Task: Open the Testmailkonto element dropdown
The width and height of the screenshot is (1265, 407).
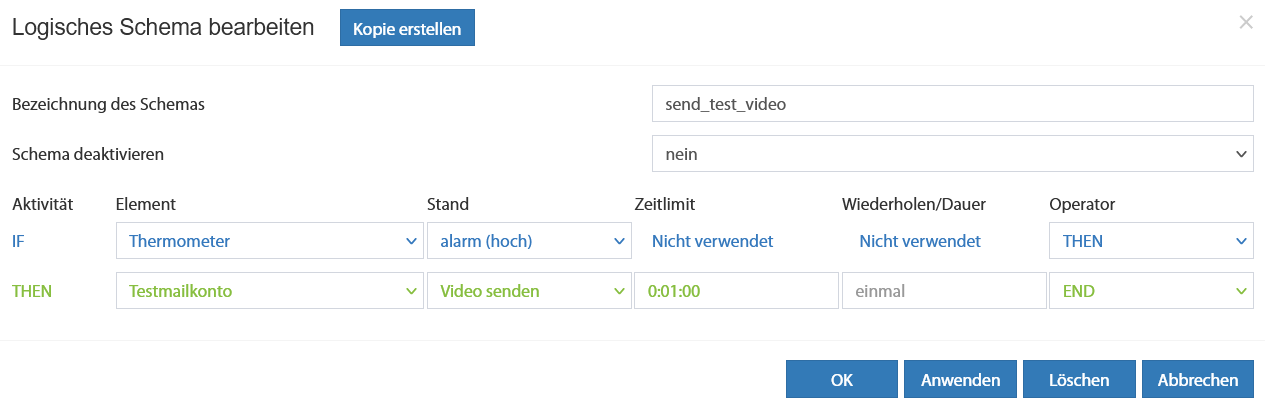Action: coord(270,291)
